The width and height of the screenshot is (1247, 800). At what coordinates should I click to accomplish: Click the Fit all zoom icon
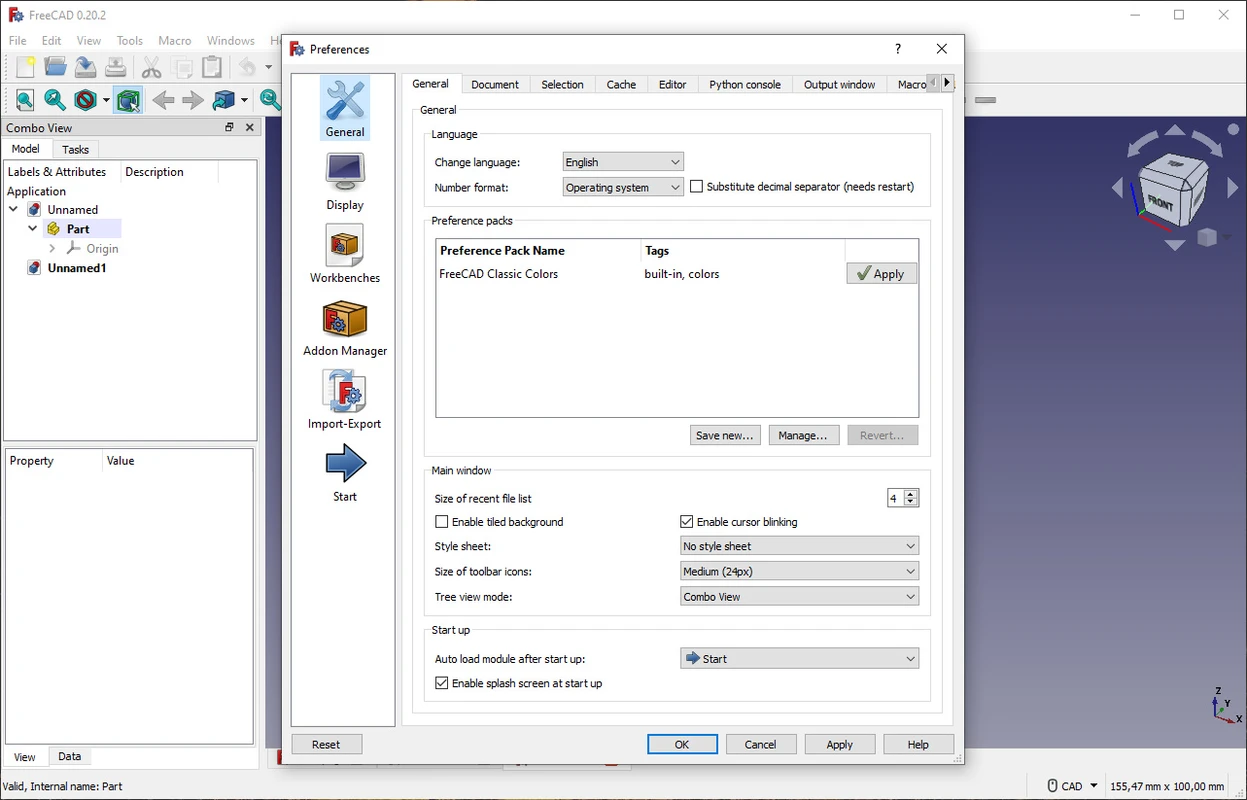point(25,100)
